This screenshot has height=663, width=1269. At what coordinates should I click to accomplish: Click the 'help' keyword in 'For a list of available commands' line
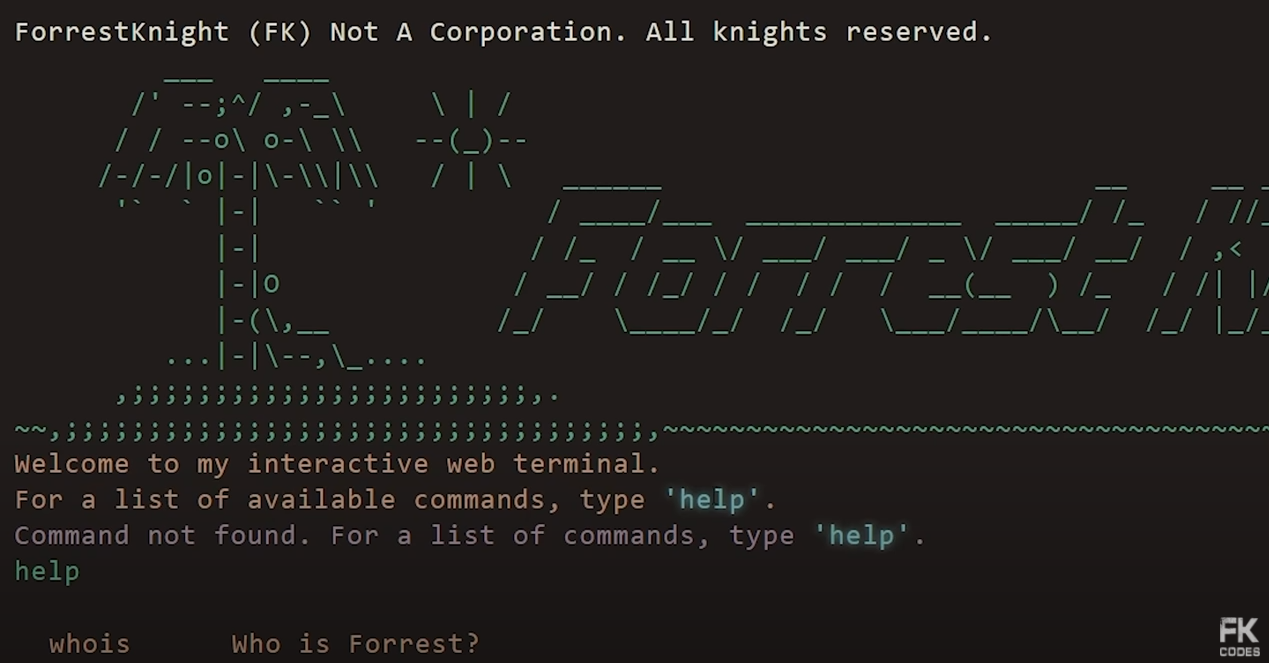(712, 500)
